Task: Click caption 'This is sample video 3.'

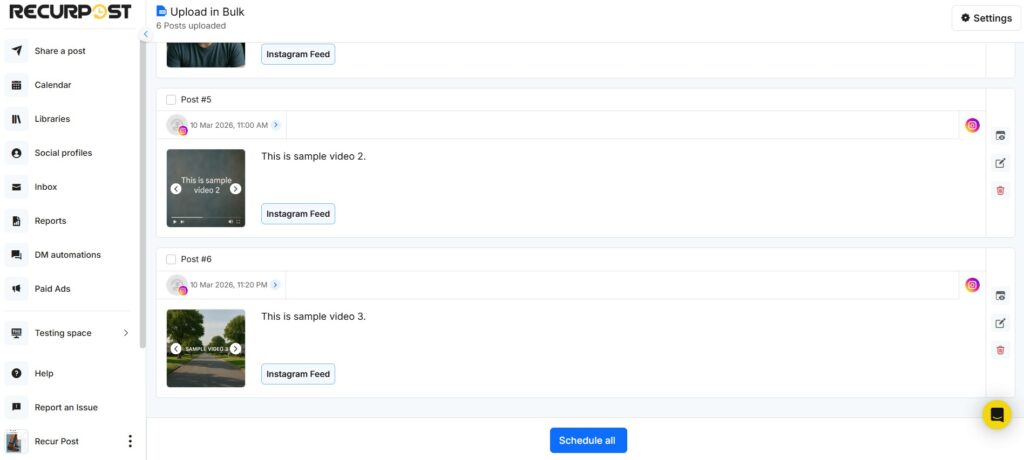Action: [313, 316]
